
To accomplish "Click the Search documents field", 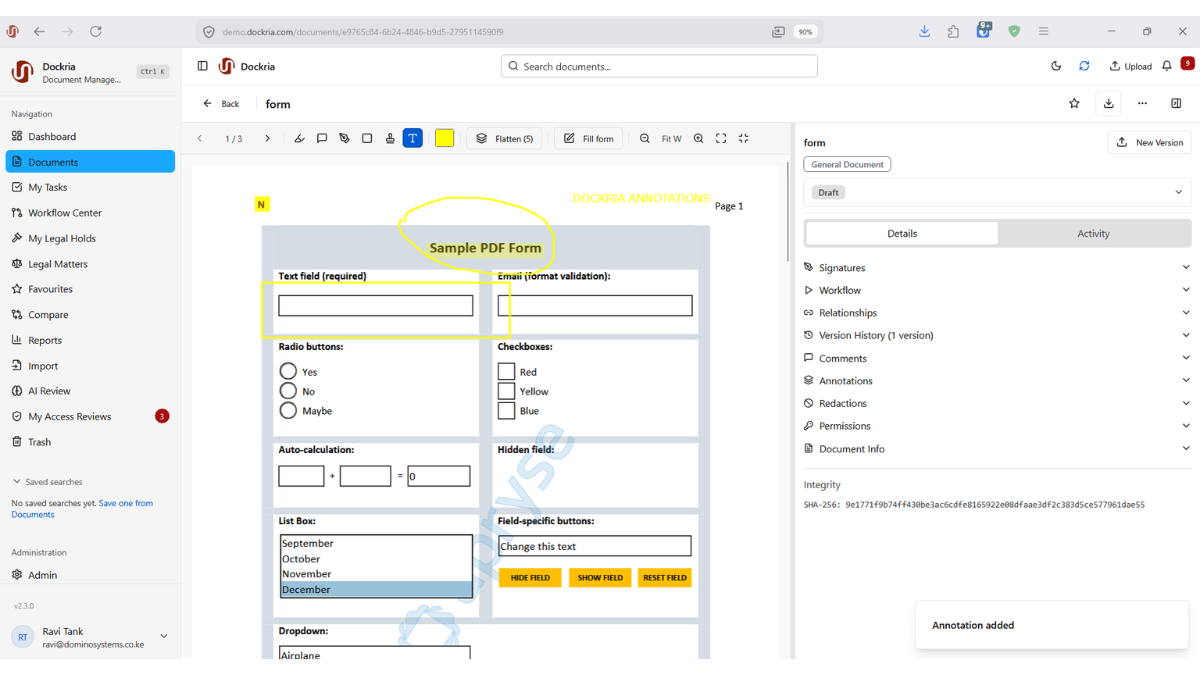I will (x=659, y=66).
